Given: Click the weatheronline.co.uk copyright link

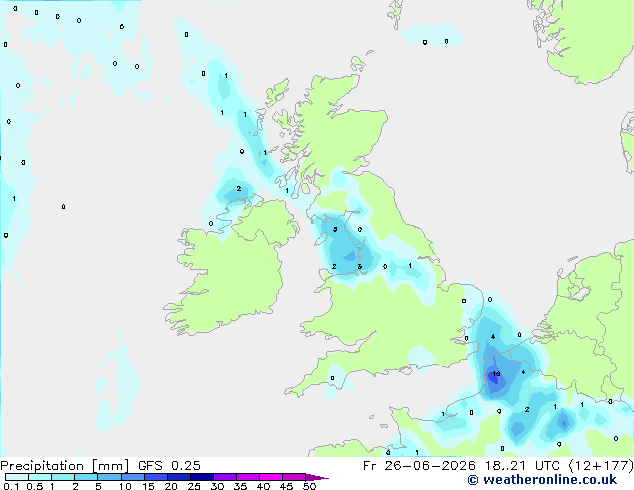Looking at the screenshot, I should click(x=542, y=480).
